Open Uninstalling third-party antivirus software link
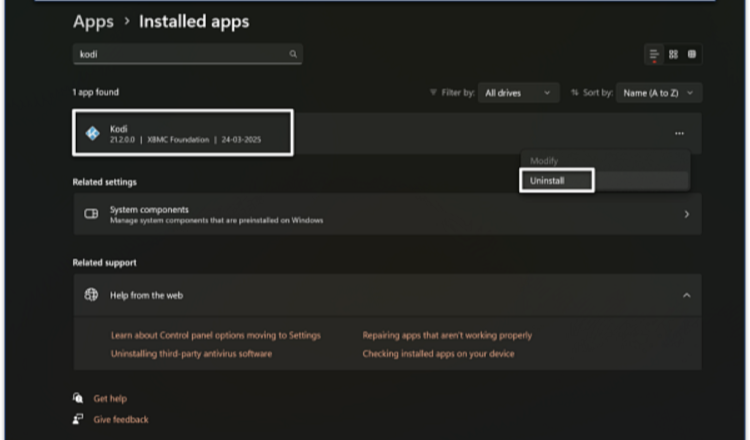Viewport: 750px width, 440px height. [x=191, y=354]
